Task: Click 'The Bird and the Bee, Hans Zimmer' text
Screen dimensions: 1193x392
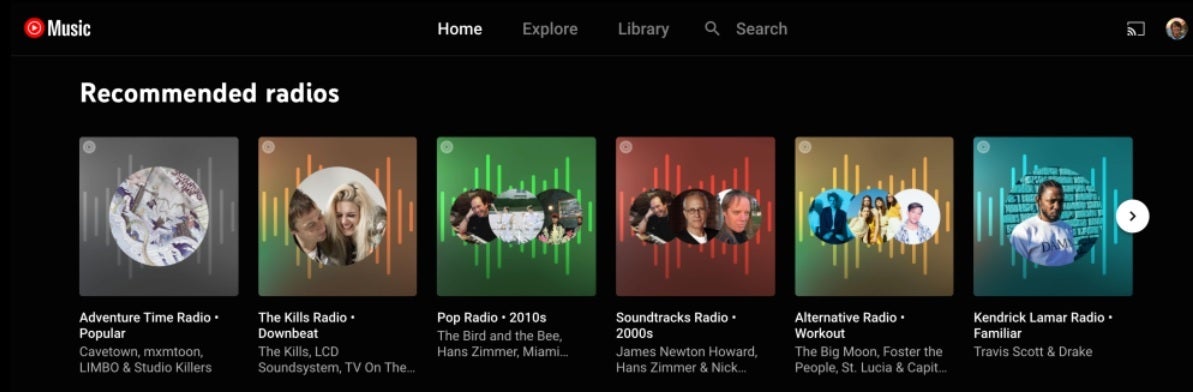Action: coord(503,343)
